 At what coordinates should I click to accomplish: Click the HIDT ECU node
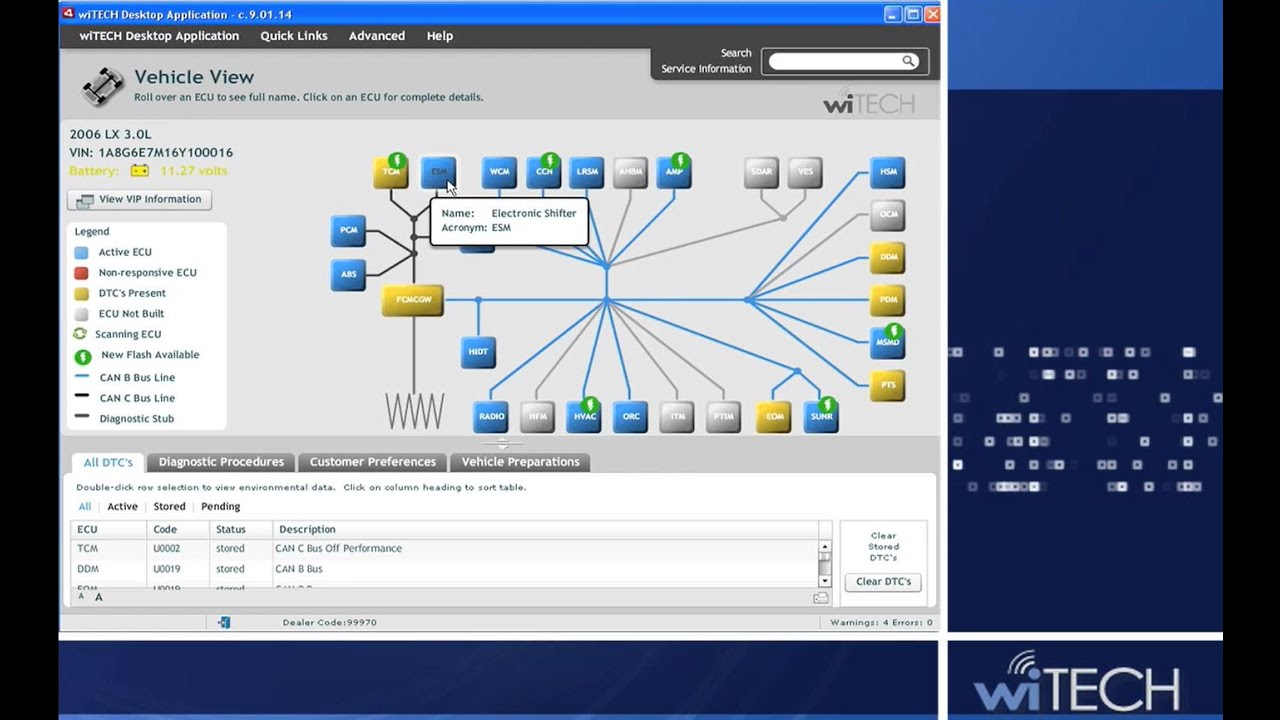pyautogui.click(x=478, y=352)
